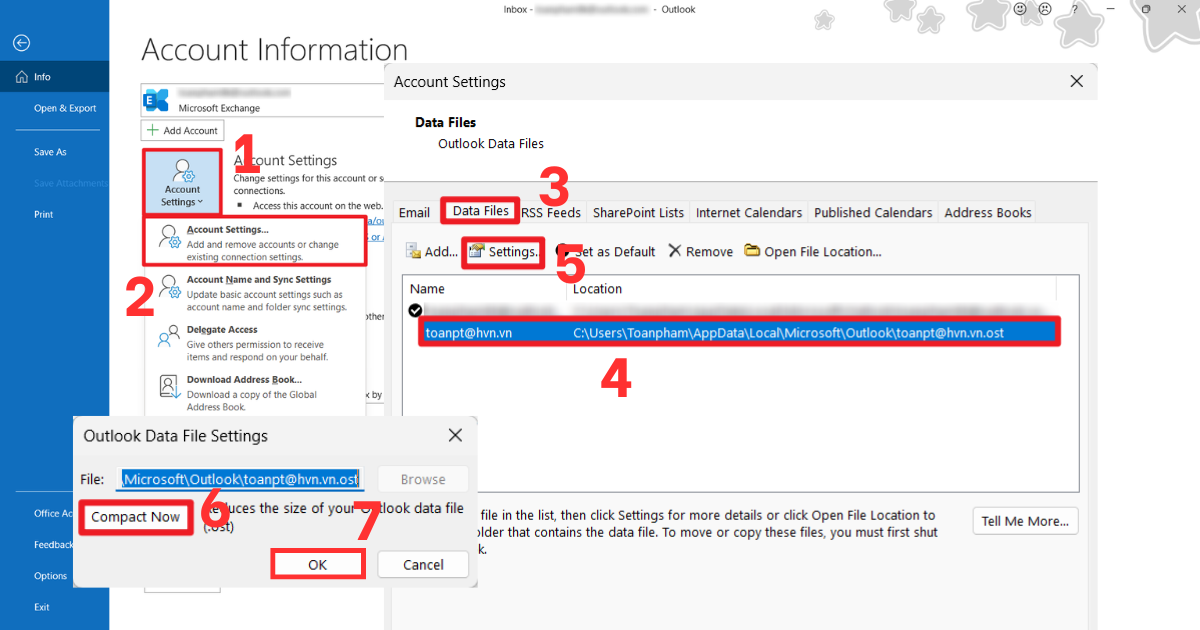Click the Set as Default icon
This screenshot has width=1200, height=630.
coord(563,251)
